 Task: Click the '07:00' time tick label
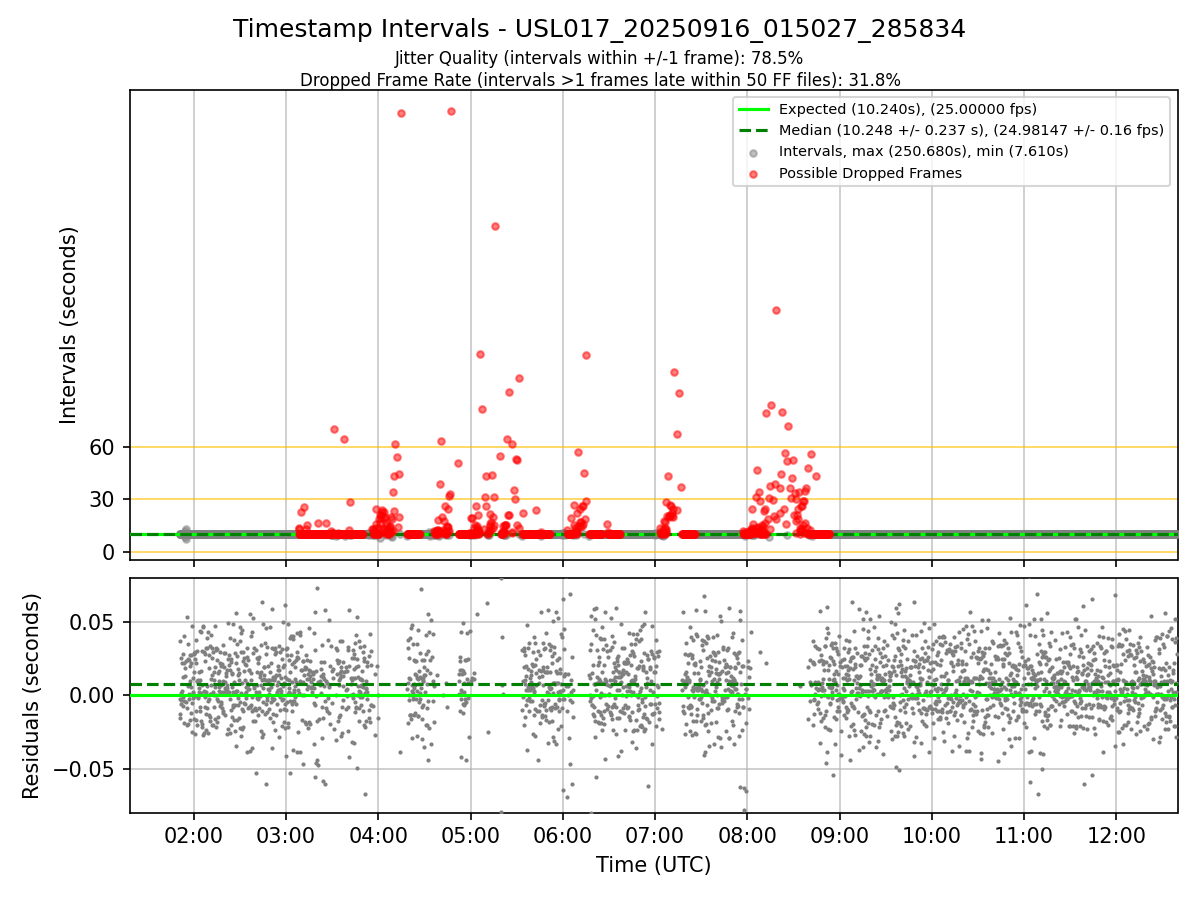[x=655, y=834]
